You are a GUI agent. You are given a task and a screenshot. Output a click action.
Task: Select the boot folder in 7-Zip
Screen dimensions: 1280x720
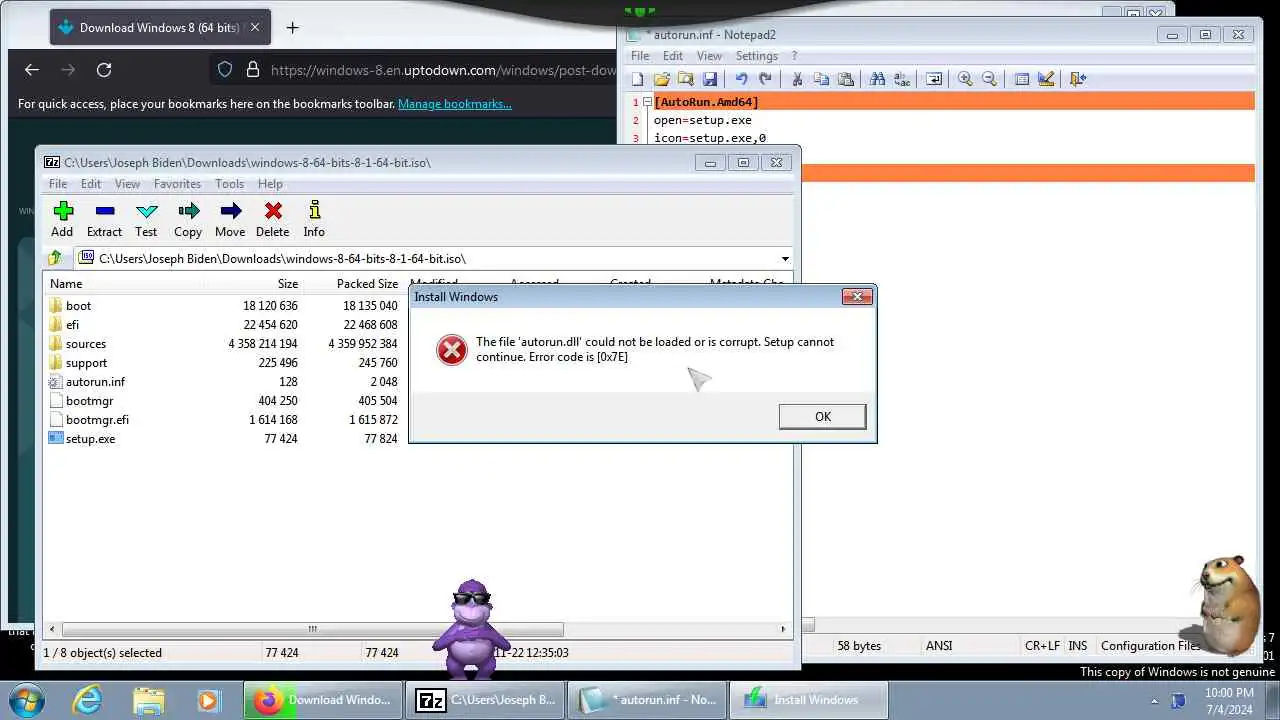(78, 306)
